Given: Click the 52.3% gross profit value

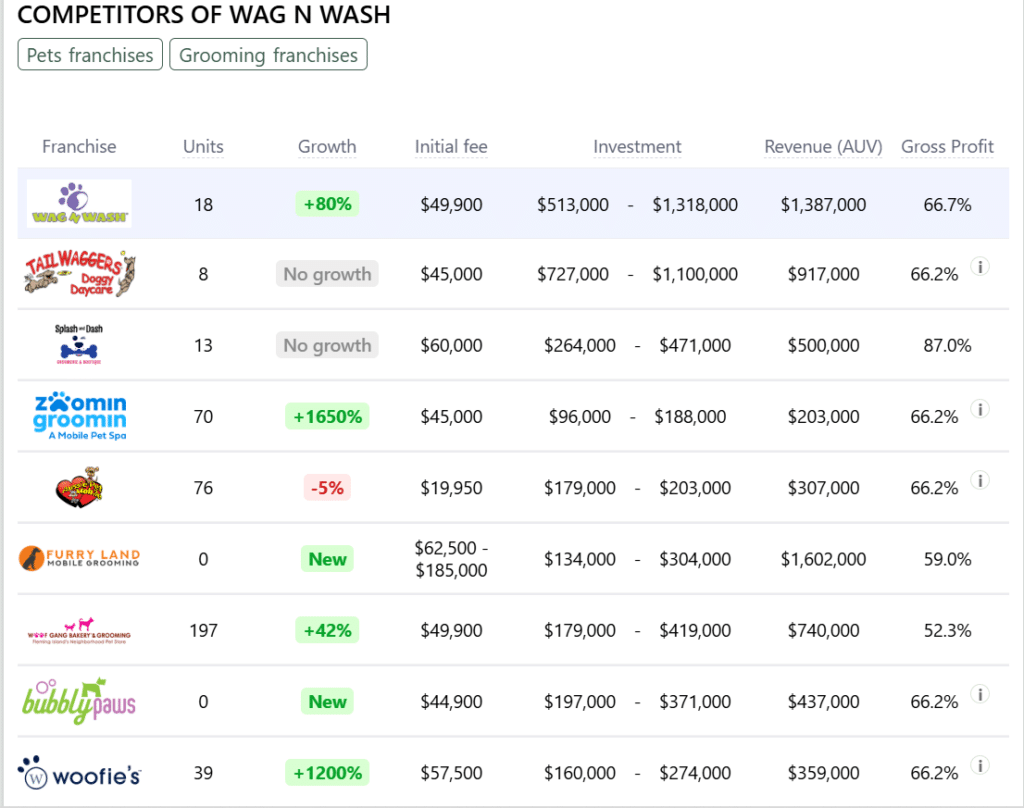Looking at the screenshot, I should point(948,630).
